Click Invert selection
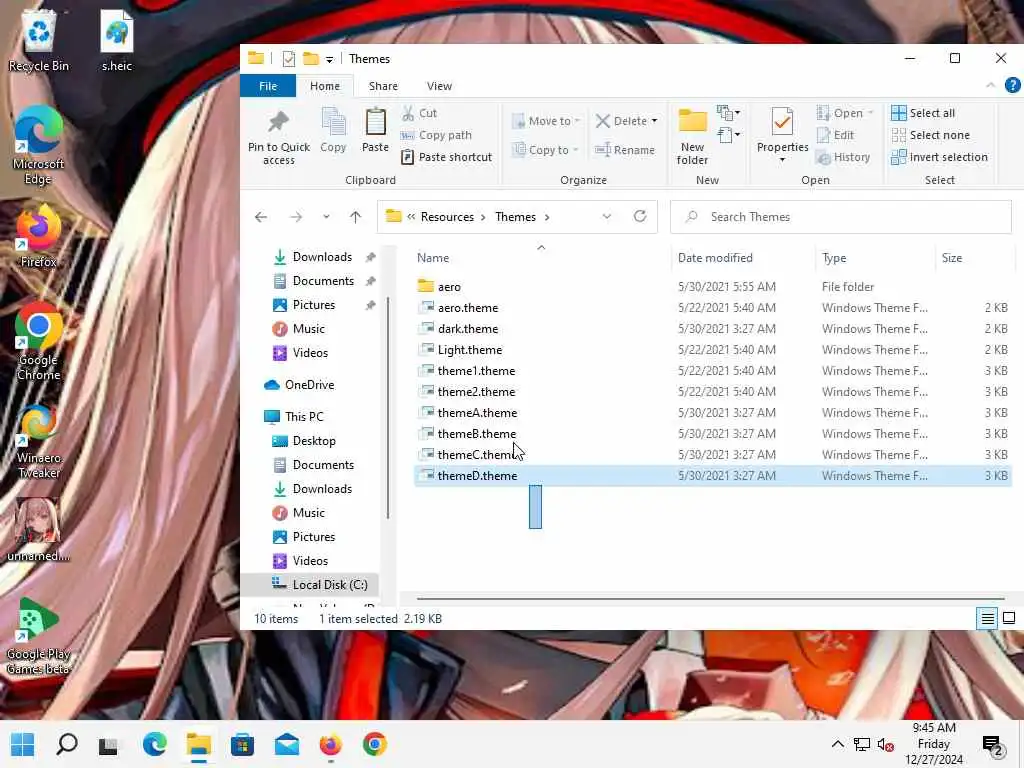Screen dimensions: 1024x768 (x=939, y=157)
